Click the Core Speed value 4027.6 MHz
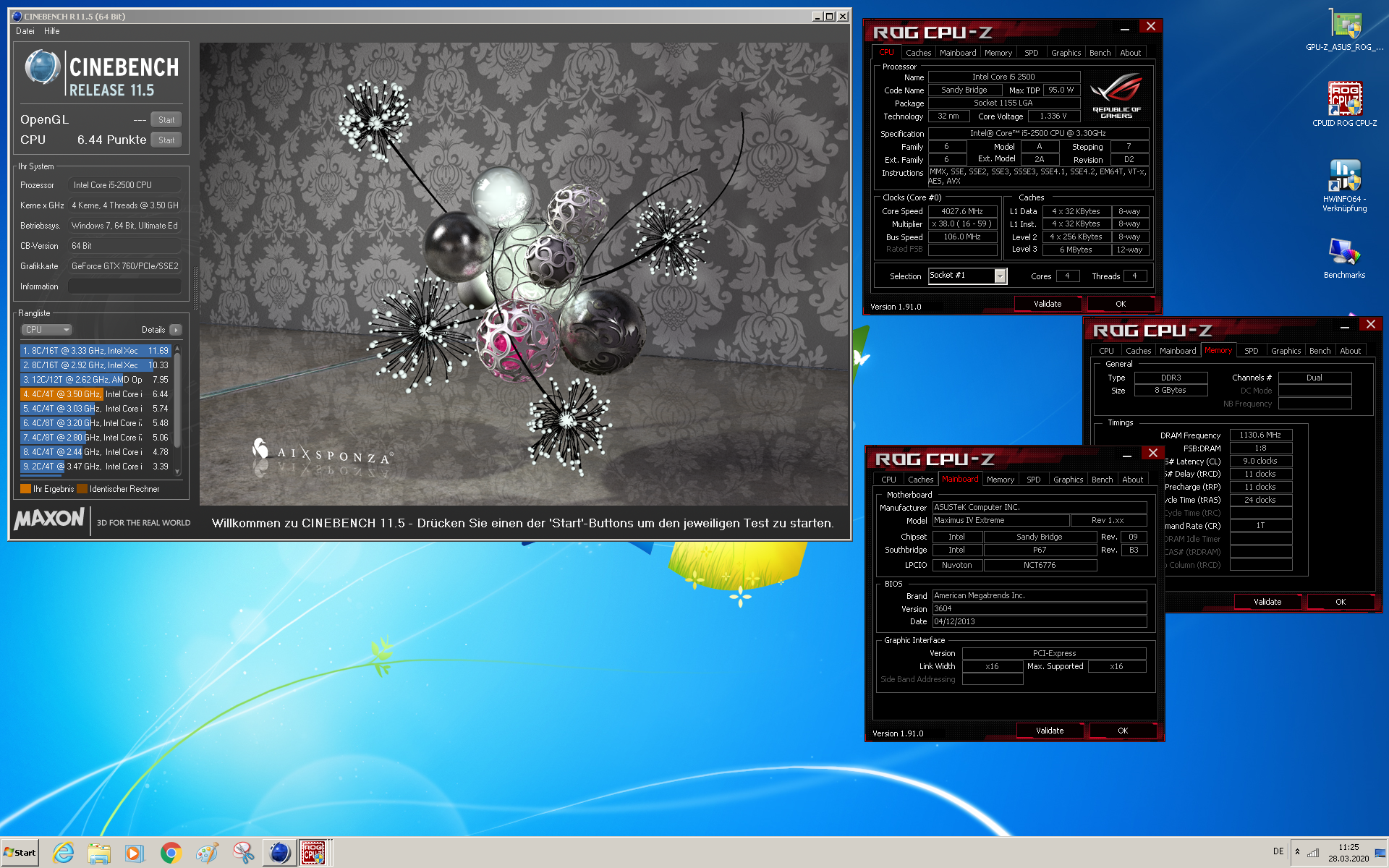This screenshot has height=868, width=1389. click(962, 211)
